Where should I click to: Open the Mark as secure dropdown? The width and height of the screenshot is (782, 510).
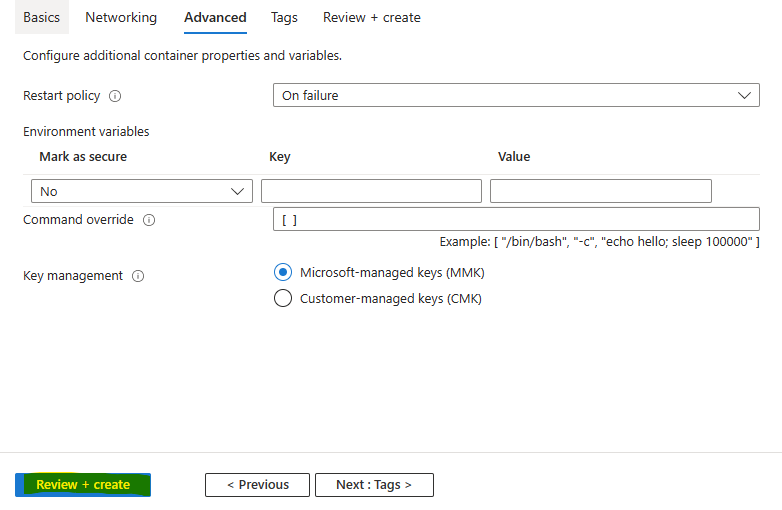(x=142, y=191)
